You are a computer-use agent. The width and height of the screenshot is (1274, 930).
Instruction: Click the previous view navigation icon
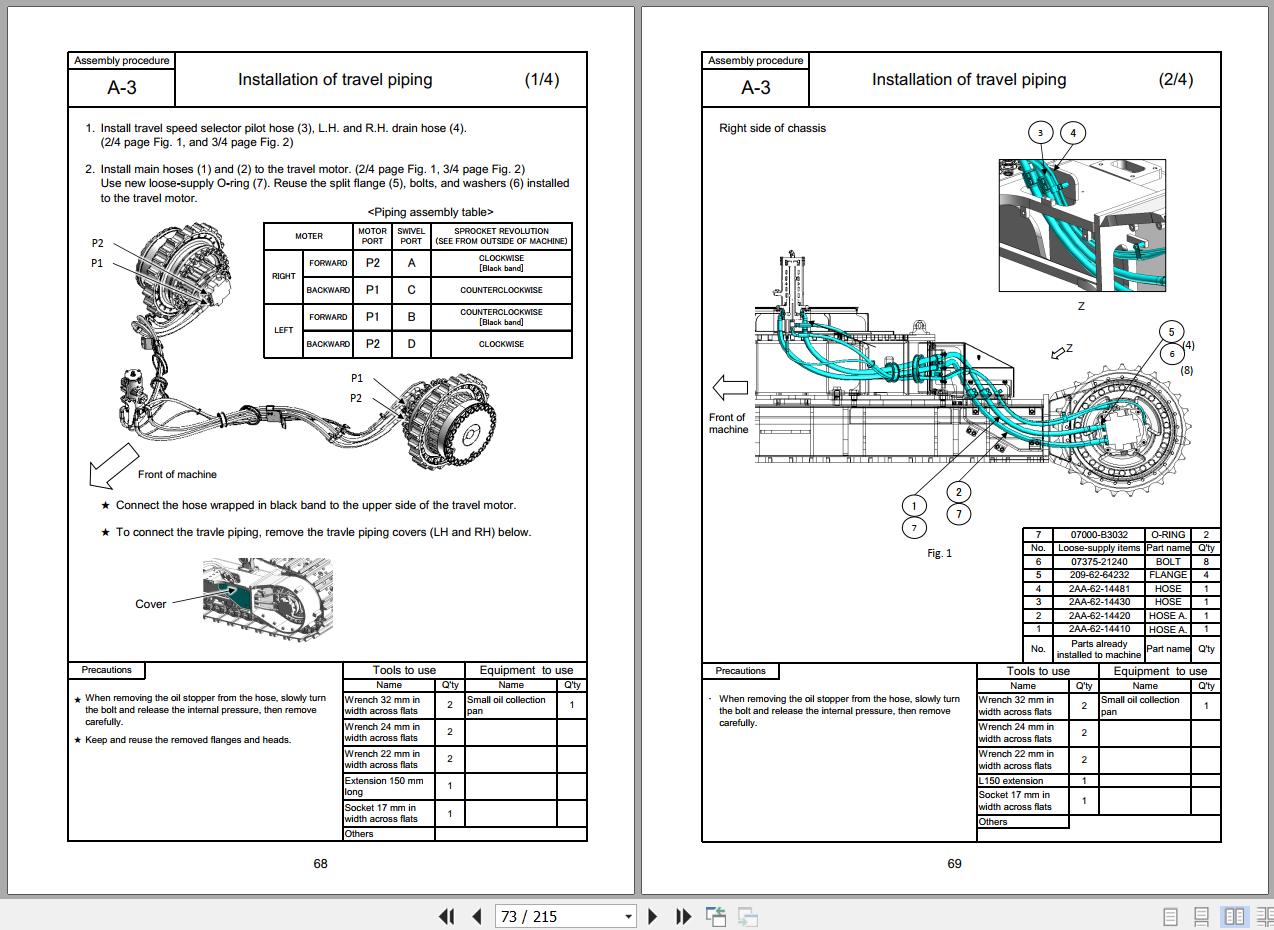pyautogui.click(x=716, y=916)
